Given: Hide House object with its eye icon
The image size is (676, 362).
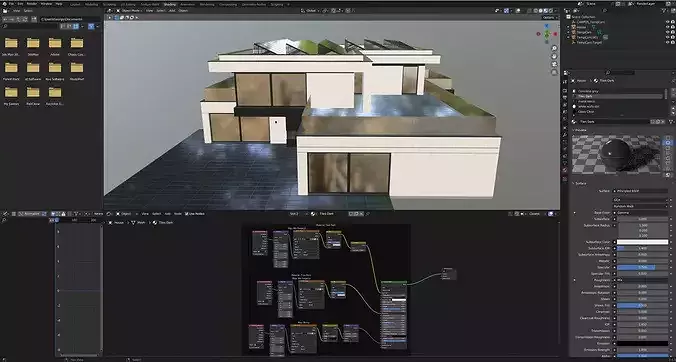Looking at the screenshot, I should pyautogui.click(x=667, y=27).
